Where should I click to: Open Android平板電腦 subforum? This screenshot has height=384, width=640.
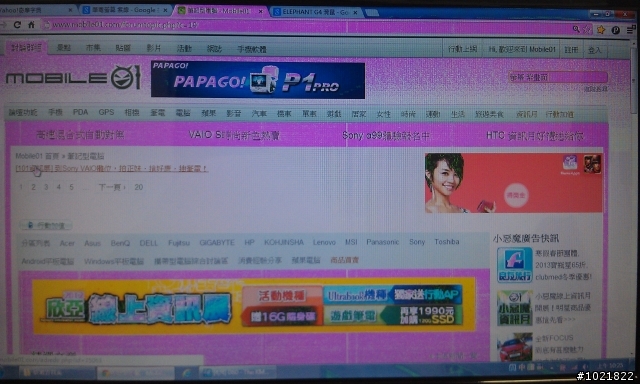click(x=47, y=261)
